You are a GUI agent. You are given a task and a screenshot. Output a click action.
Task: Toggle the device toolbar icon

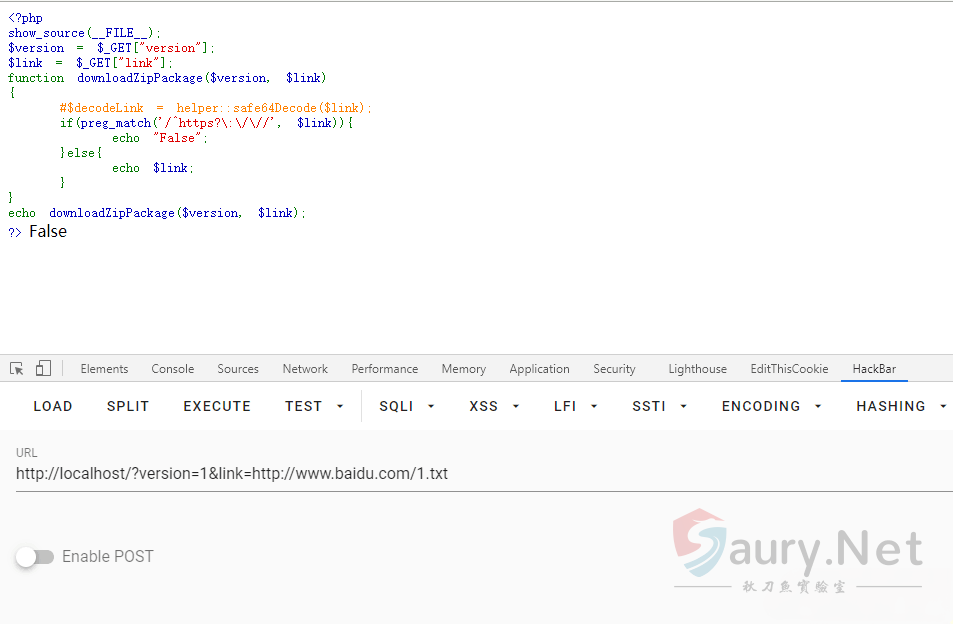click(x=43, y=369)
